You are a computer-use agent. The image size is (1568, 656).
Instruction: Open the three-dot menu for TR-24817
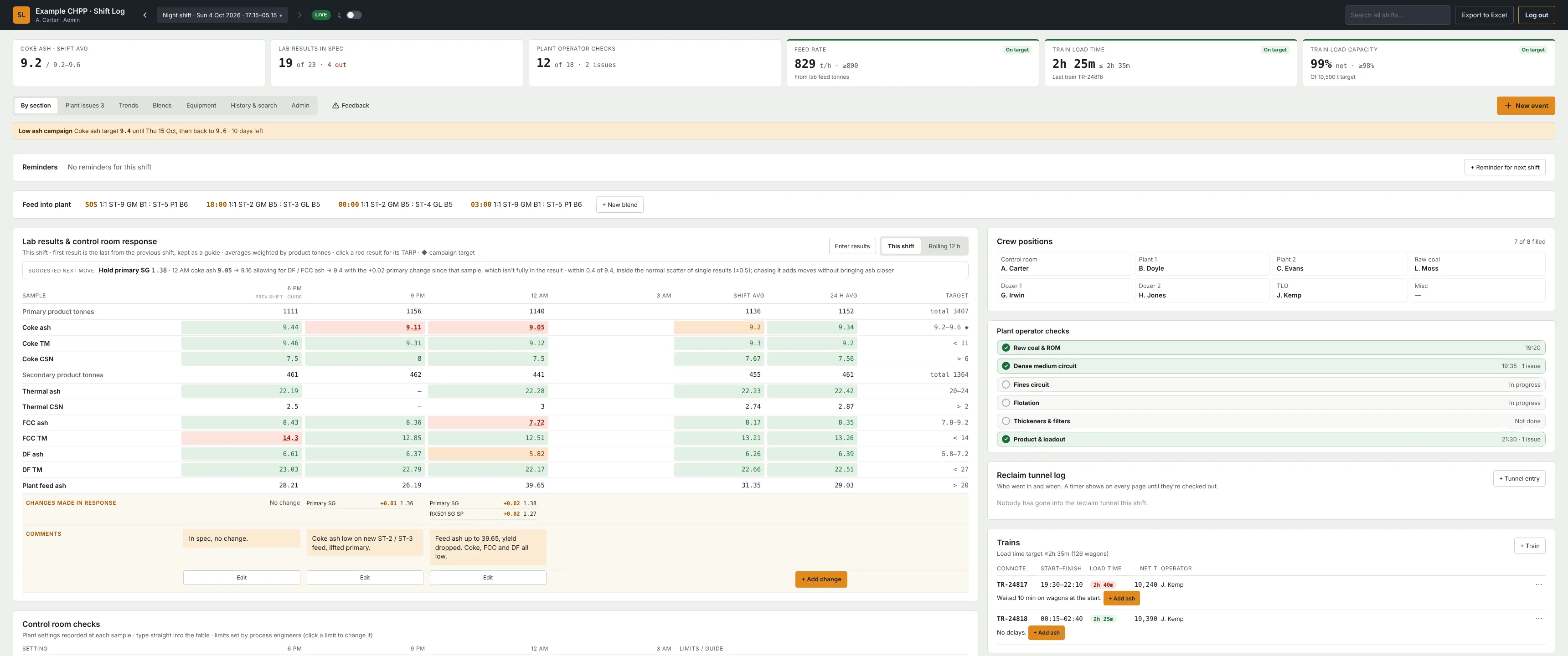click(x=1538, y=585)
